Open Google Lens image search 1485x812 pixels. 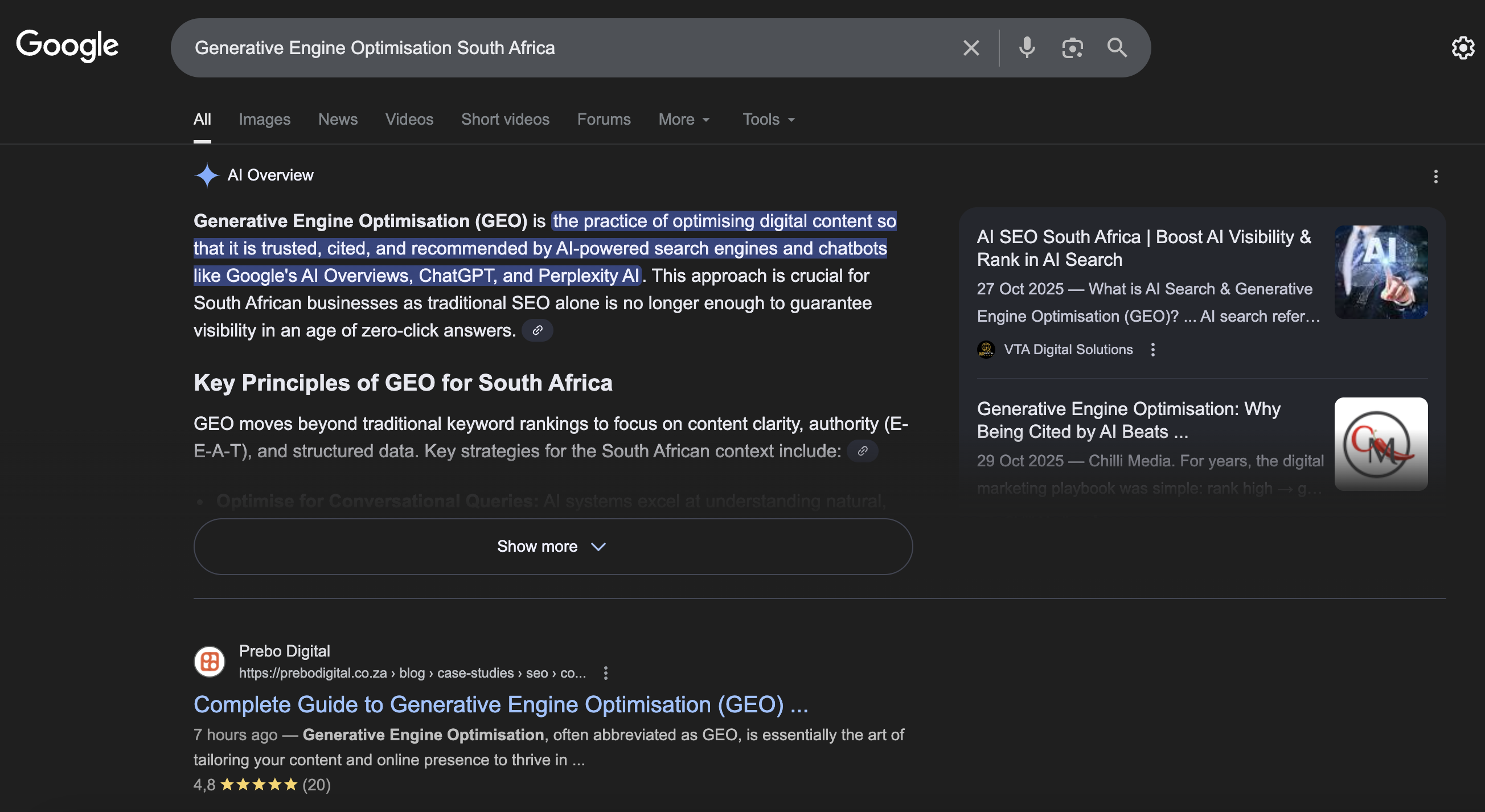[x=1072, y=47]
